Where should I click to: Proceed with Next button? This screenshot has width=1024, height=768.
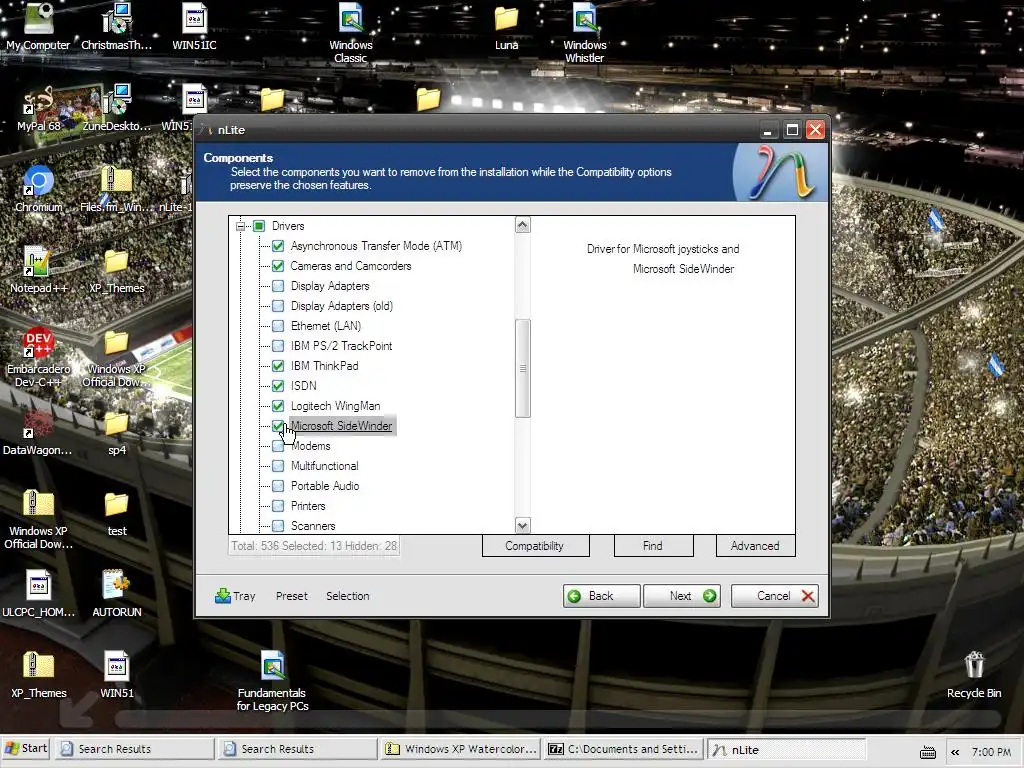[x=682, y=596]
